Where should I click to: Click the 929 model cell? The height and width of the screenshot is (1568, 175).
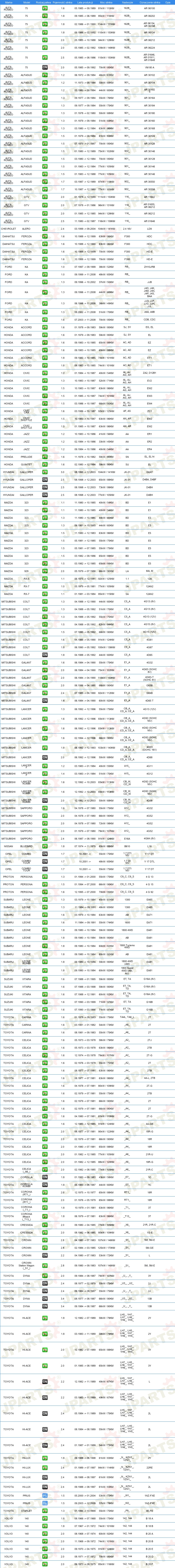27,571
